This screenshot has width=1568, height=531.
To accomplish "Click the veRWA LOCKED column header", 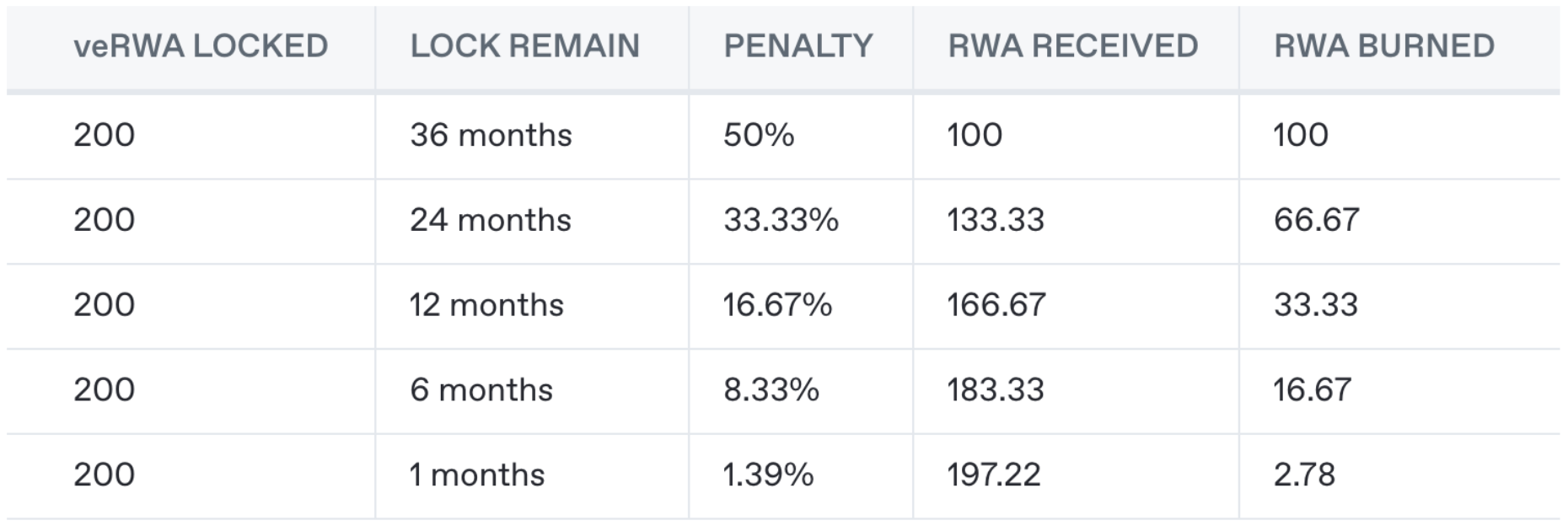I will [x=201, y=46].
